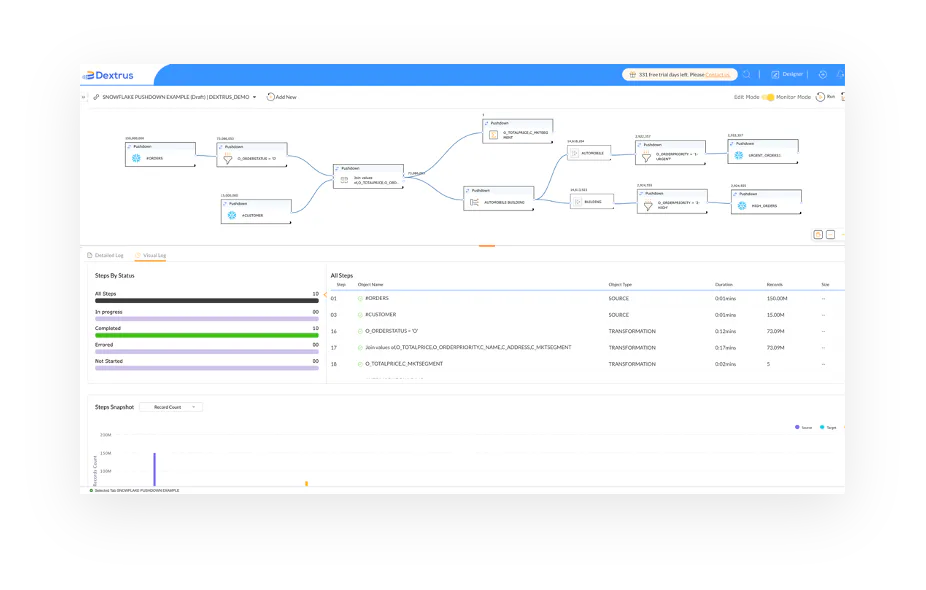Switch to the Detailed Log tab

click(106, 255)
